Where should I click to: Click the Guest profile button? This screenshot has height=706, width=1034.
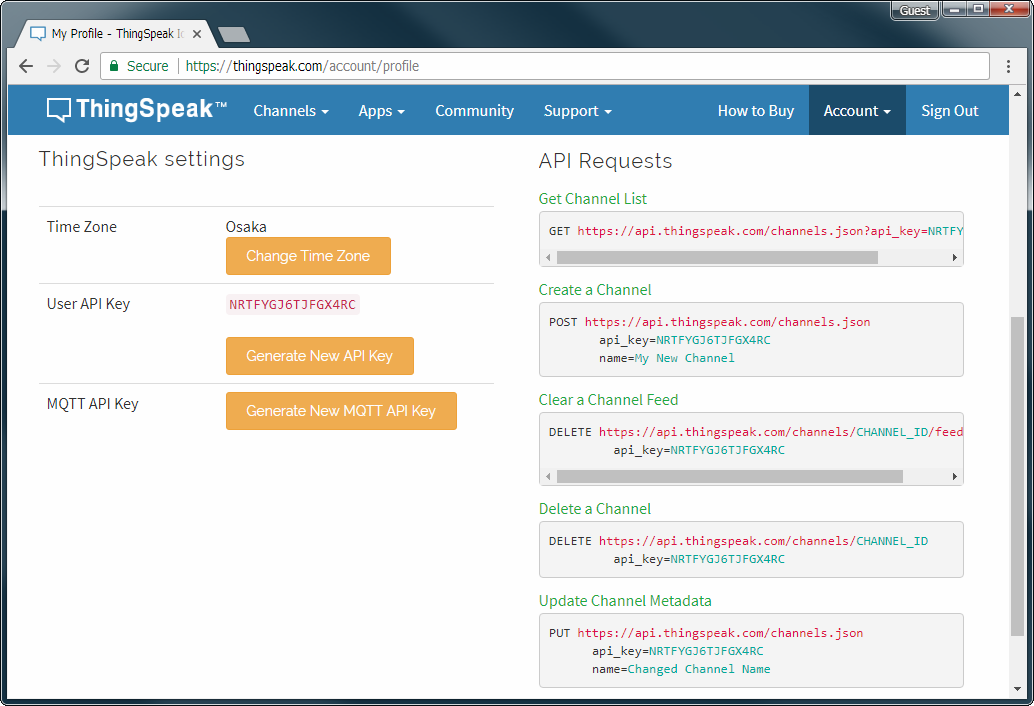point(915,11)
